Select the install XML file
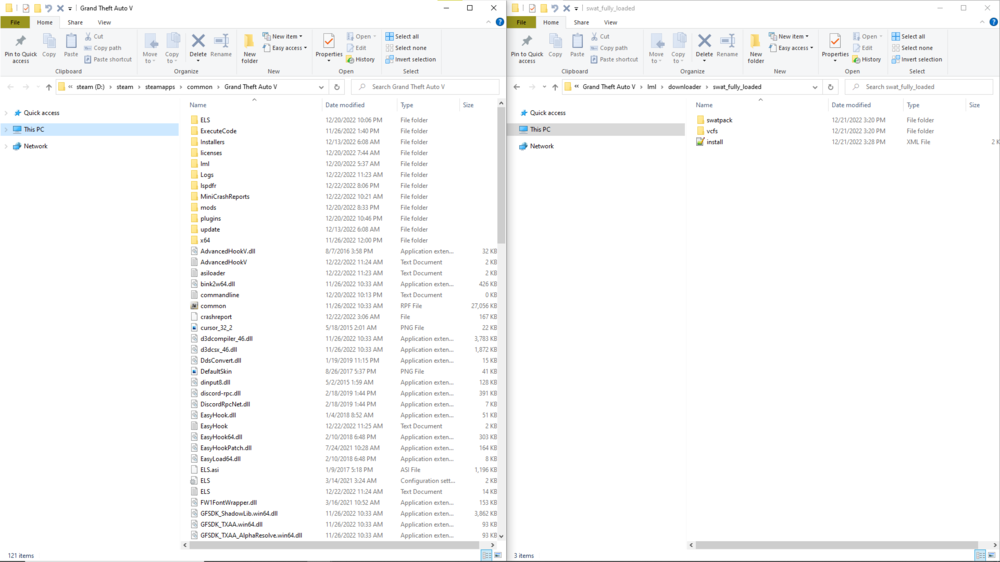This screenshot has width=1000, height=562. tap(714, 142)
